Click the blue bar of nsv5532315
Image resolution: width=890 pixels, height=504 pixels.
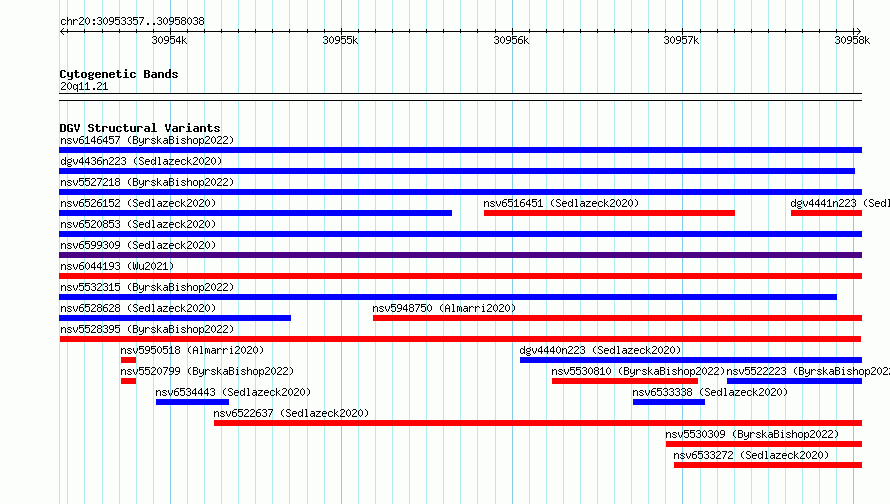tap(448, 297)
